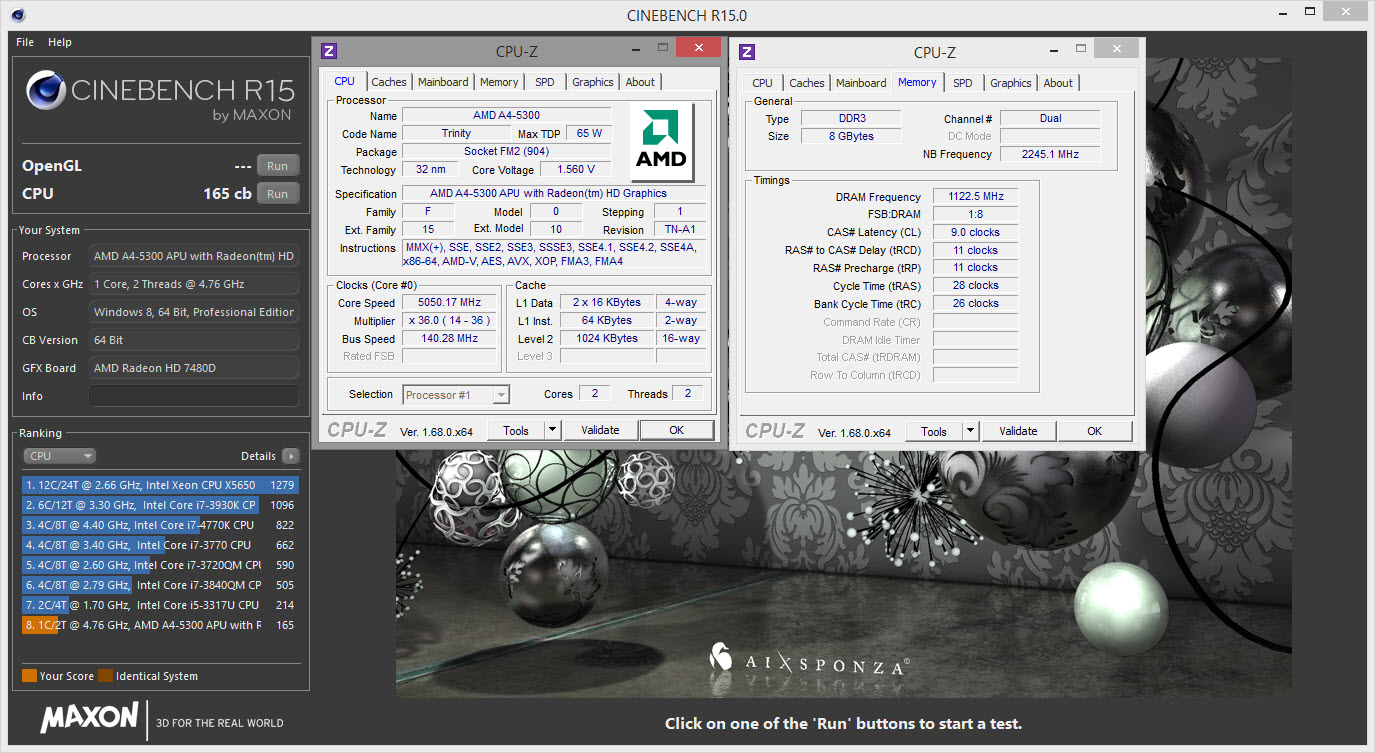Open the File menu
This screenshot has width=1375, height=753.
tap(25, 42)
